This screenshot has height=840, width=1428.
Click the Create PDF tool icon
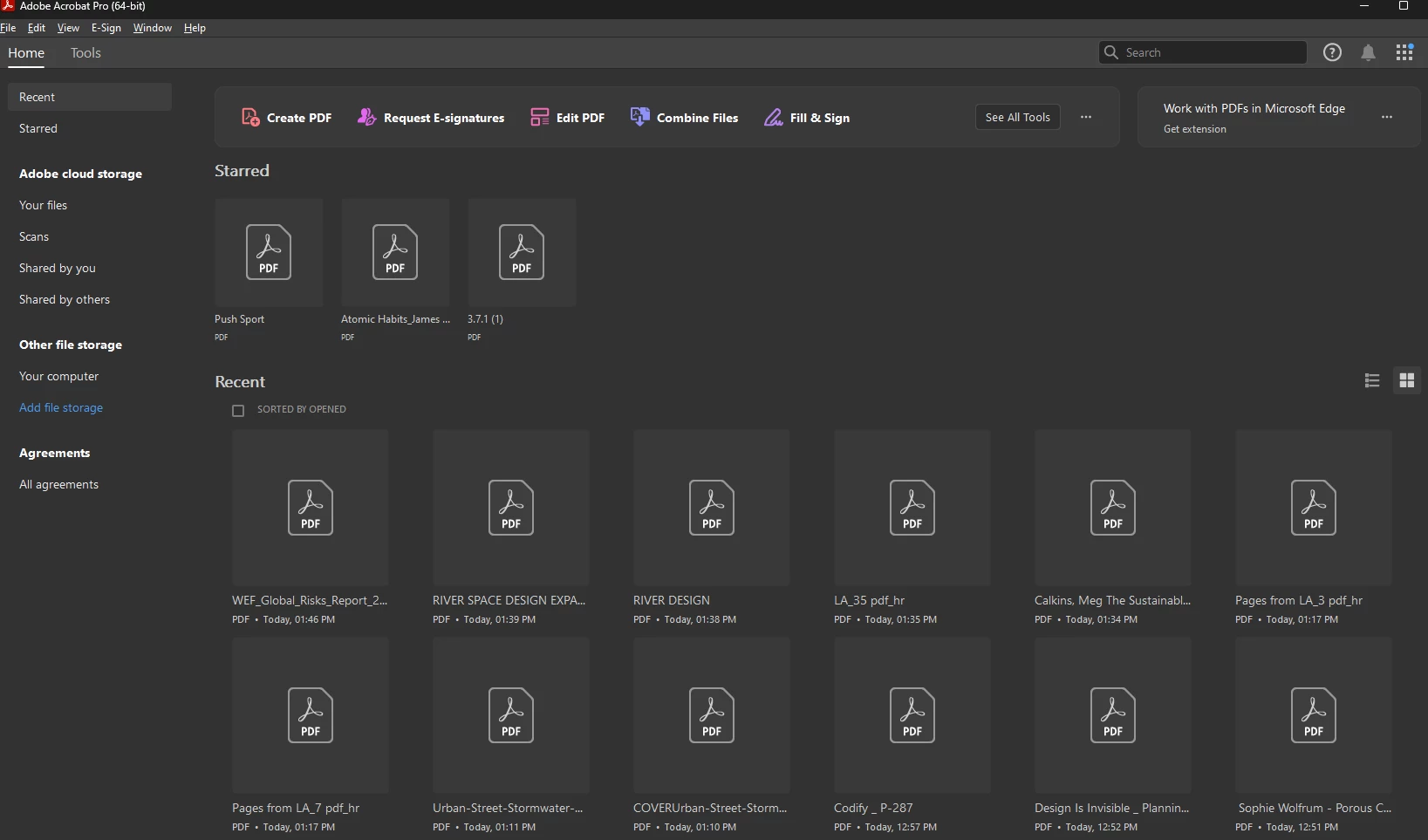click(250, 117)
